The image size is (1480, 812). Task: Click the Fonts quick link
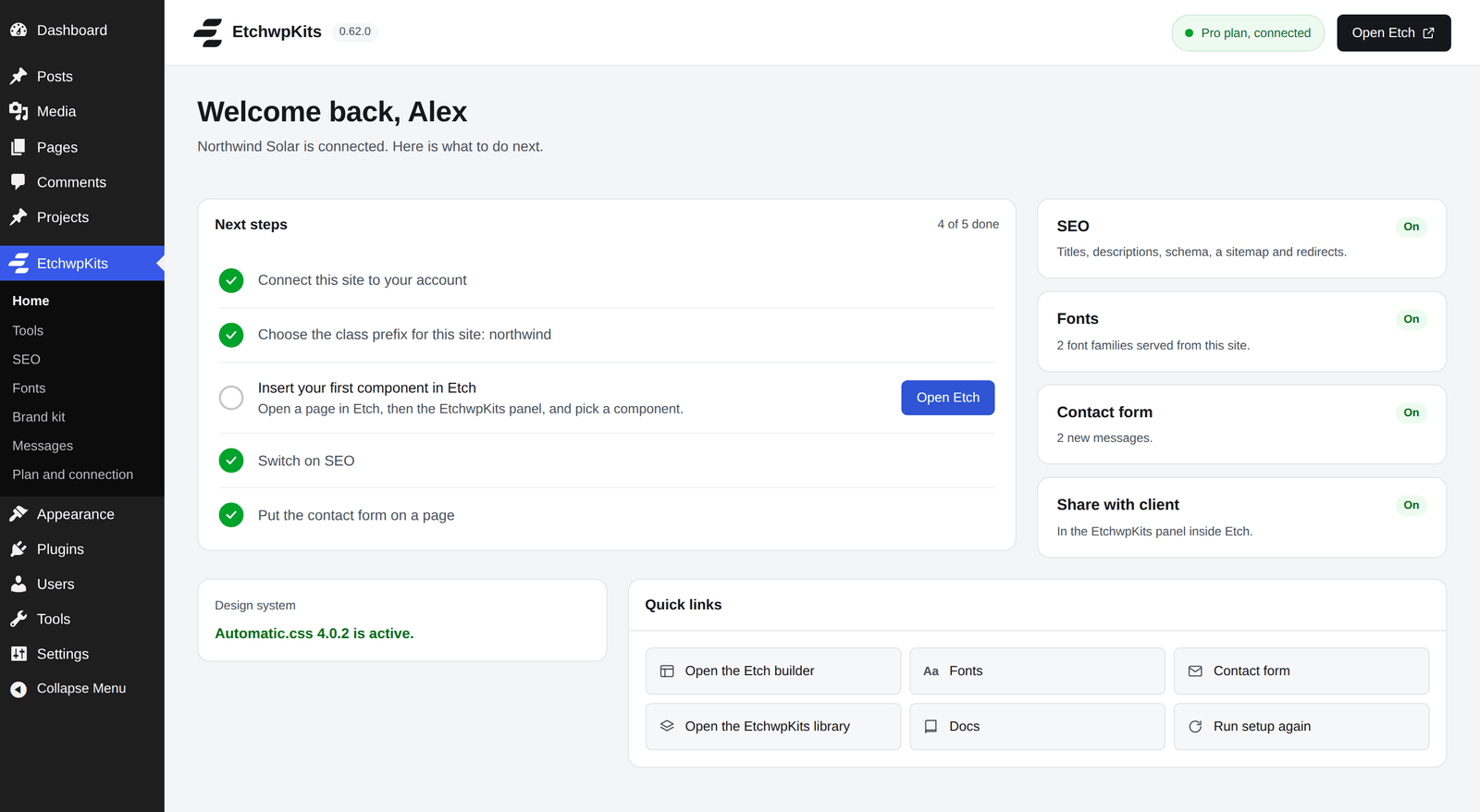point(1037,671)
